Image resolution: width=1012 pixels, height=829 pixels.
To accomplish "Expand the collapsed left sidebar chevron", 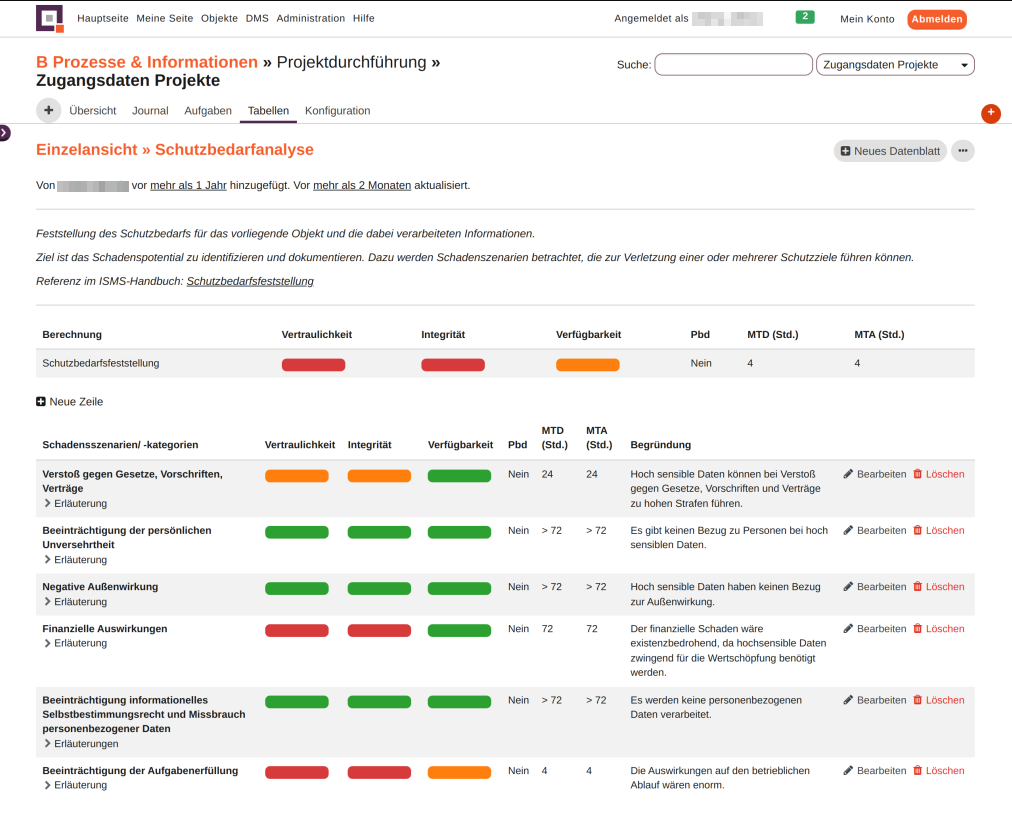I will [5, 131].
